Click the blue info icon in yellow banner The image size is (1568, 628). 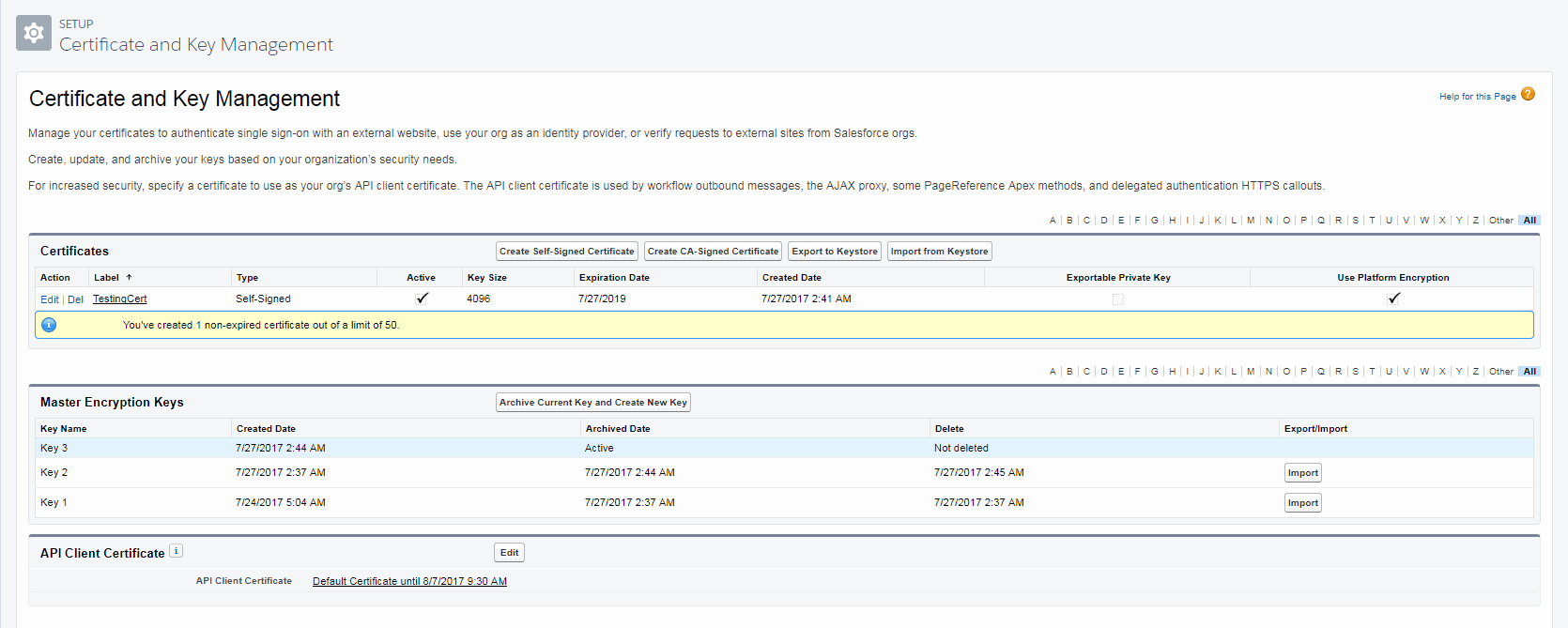tap(49, 325)
